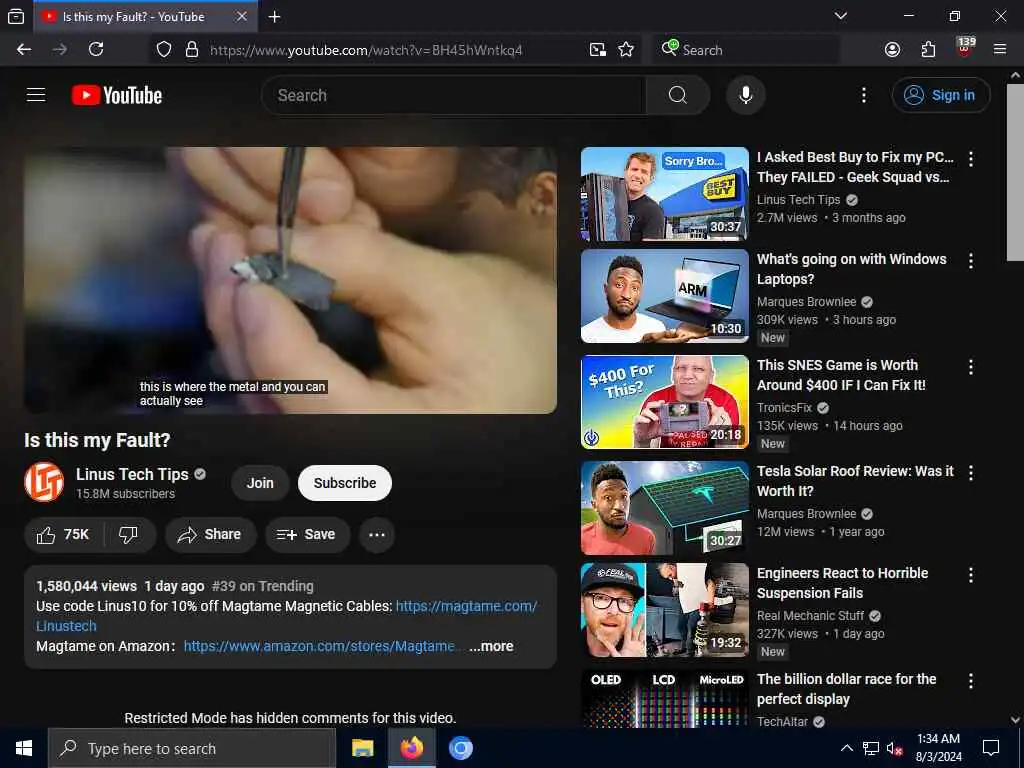The height and width of the screenshot is (768, 1024).
Task: Open options for Windows Laptops video
Action: [x=970, y=261]
